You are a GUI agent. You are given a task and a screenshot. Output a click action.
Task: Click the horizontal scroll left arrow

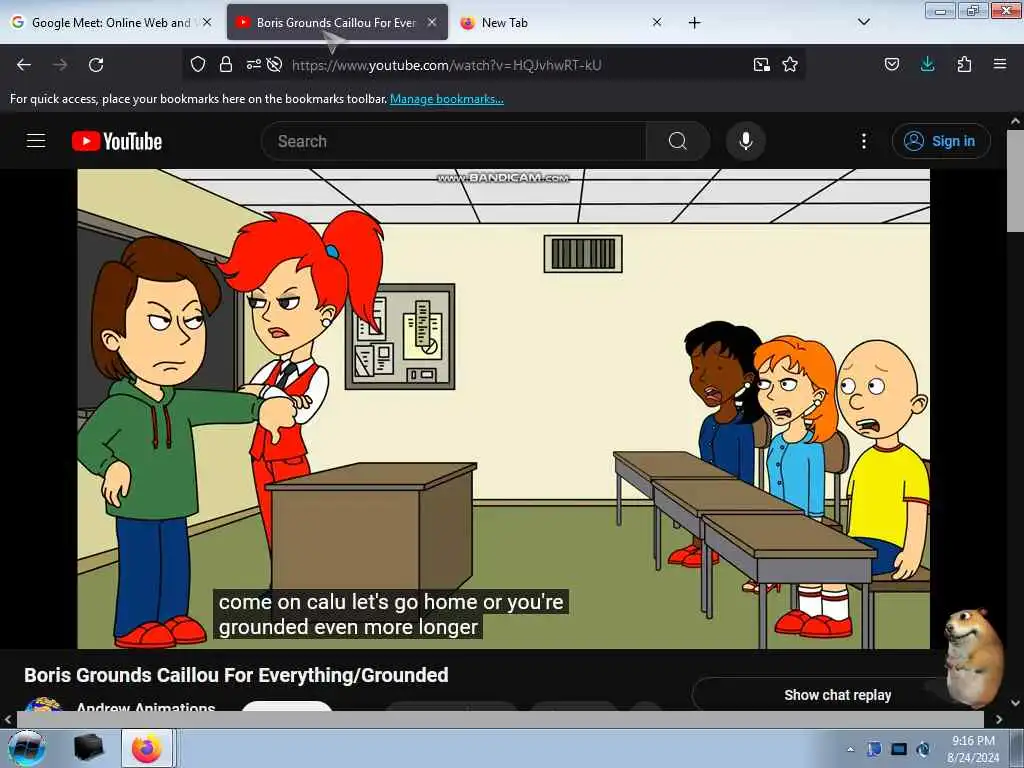8,719
